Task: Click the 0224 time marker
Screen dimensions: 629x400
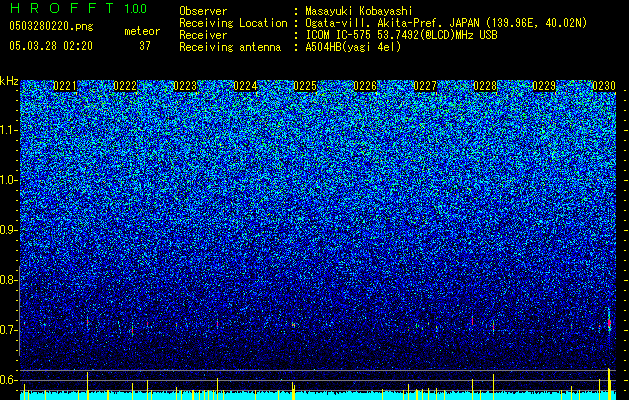Action: pos(245,86)
